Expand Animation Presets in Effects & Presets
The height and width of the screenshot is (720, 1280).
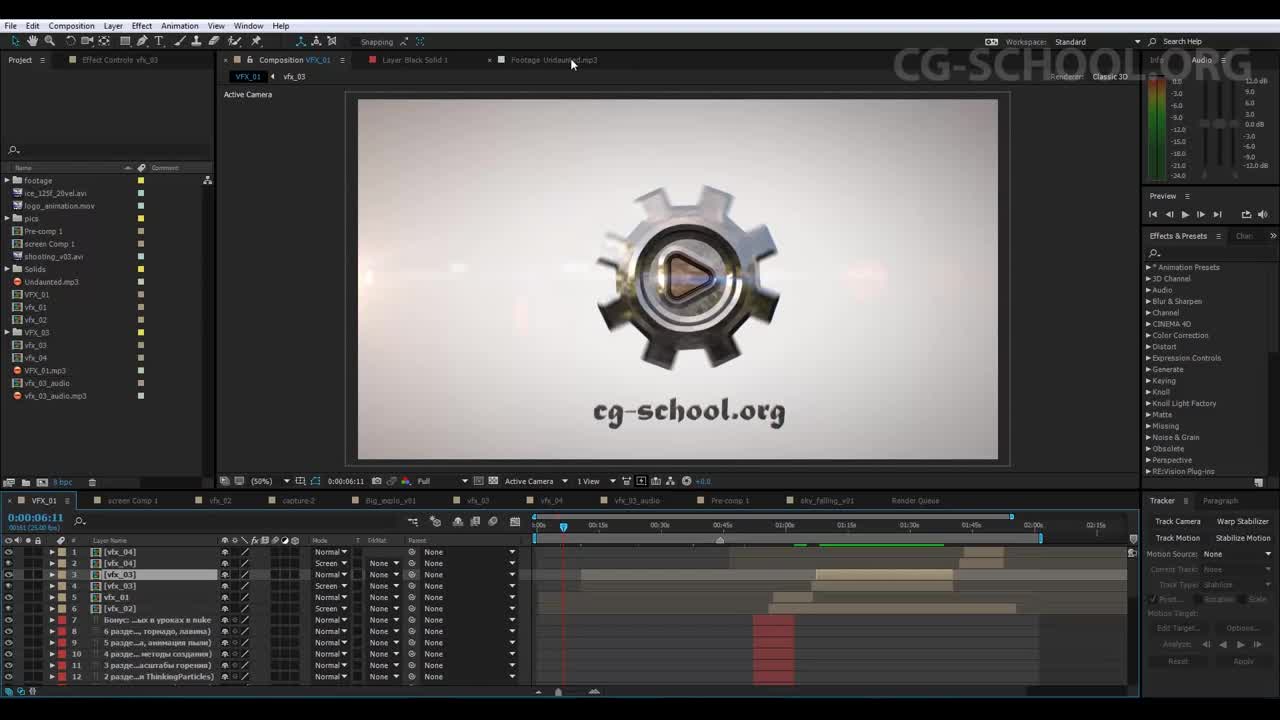click(x=1148, y=267)
